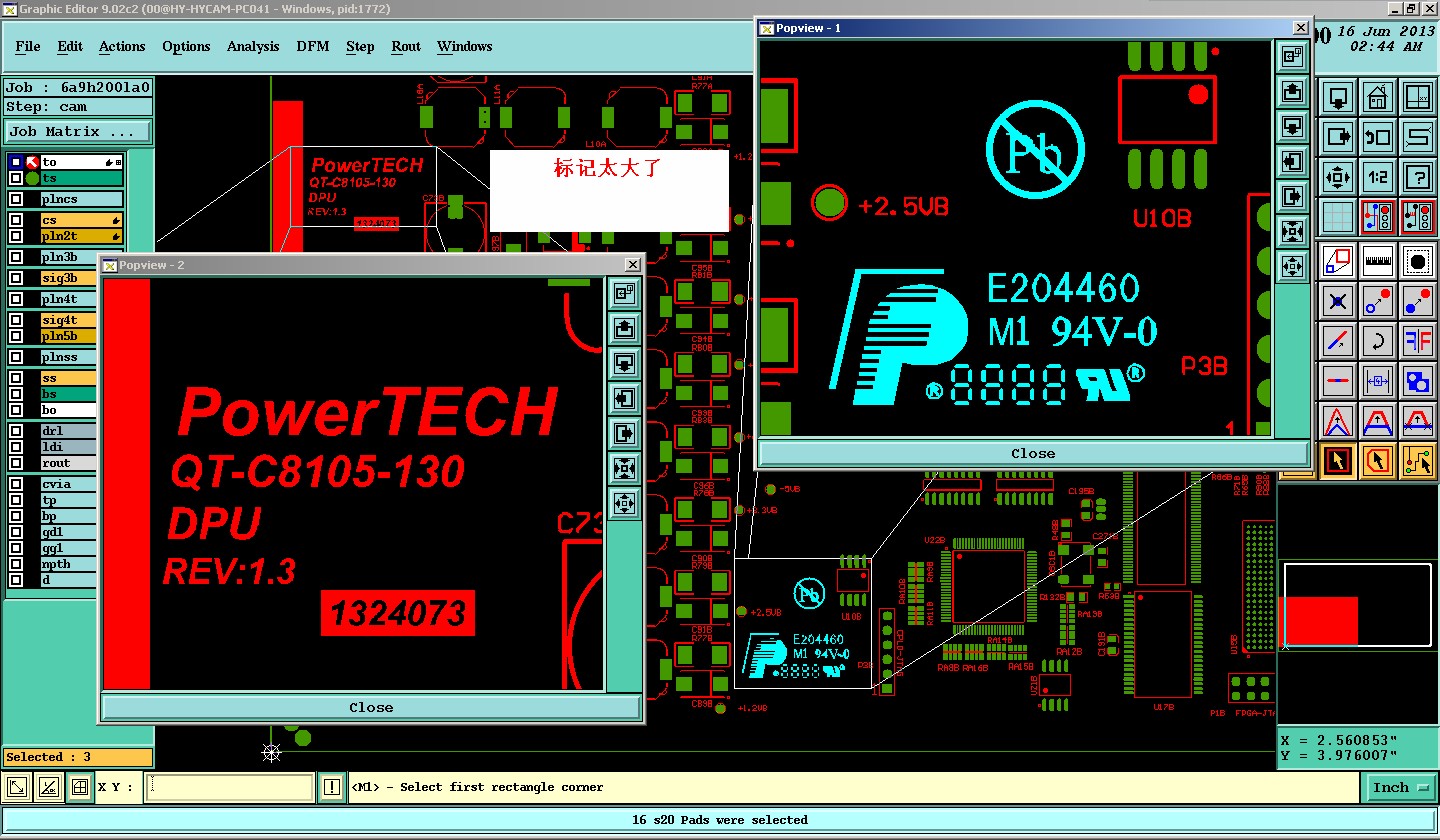
Task: Click the blue X delete feature icon
Action: (x=1338, y=301)
